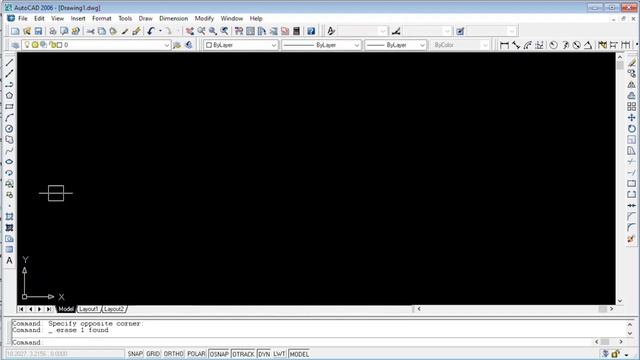This screenshot has height=360, width=640.
Task: Click the Text Style icon
Action: pos(331,31)
